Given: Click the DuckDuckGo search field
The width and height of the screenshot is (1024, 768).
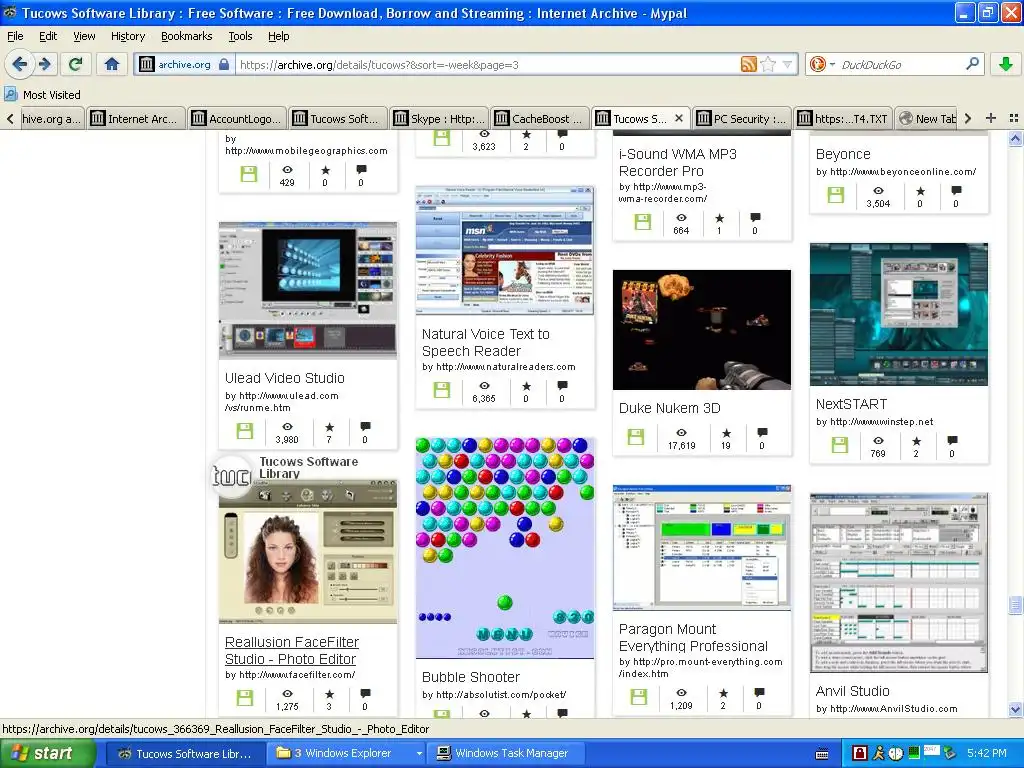Looking at the screenshot, I should coord(901,64).
